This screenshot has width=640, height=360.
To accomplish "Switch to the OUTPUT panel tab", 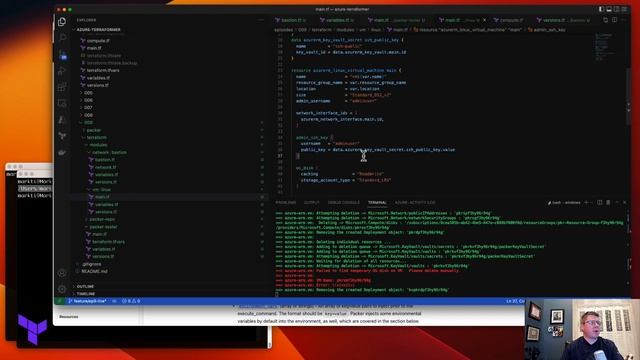I will pos(312,202).
